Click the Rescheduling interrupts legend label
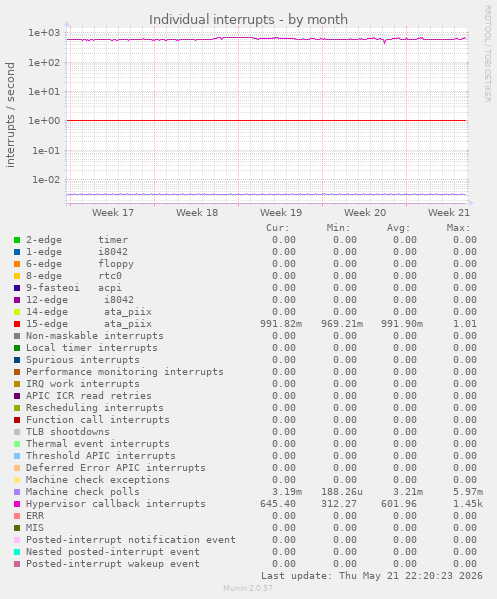The image size is (497, 599). coord(94,408)
